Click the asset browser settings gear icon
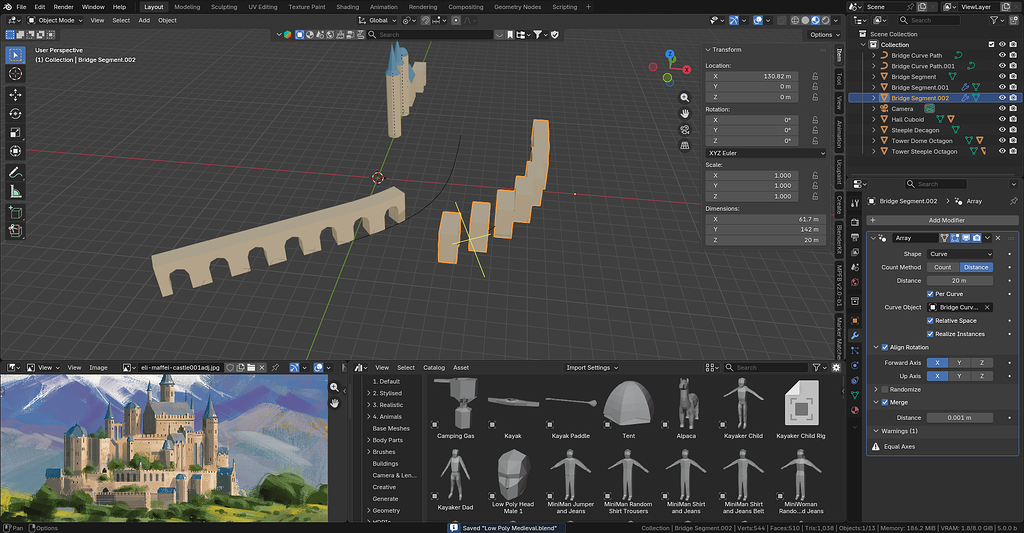This screenshot has height=533, width=1024. (836, 368)
